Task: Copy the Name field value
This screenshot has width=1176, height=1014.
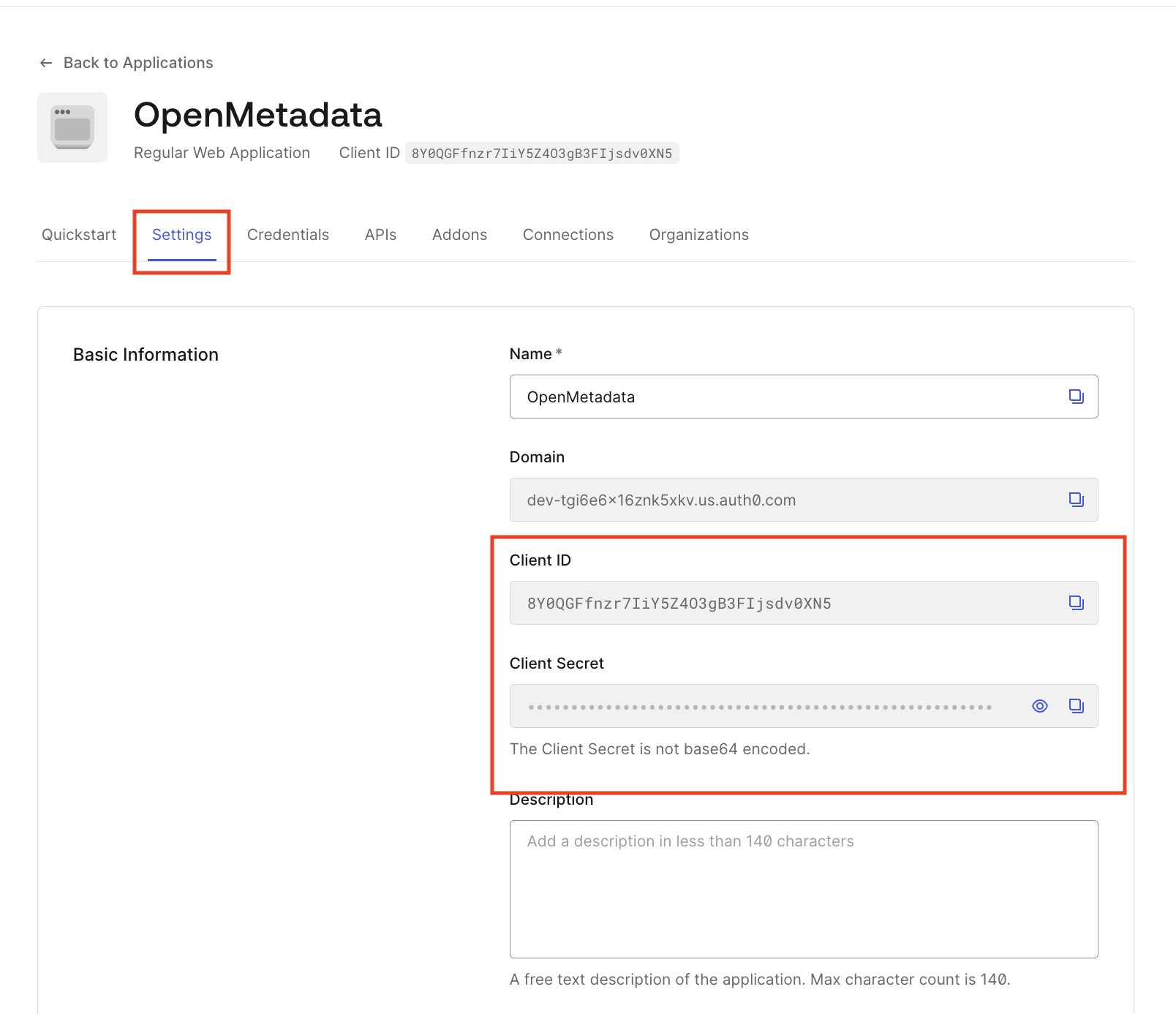Action: [1076, 397]
